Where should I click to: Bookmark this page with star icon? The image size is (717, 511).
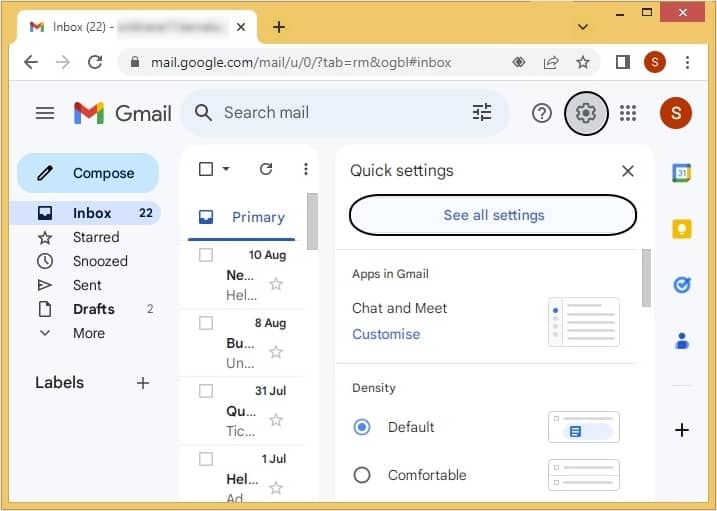pos(583,62)
